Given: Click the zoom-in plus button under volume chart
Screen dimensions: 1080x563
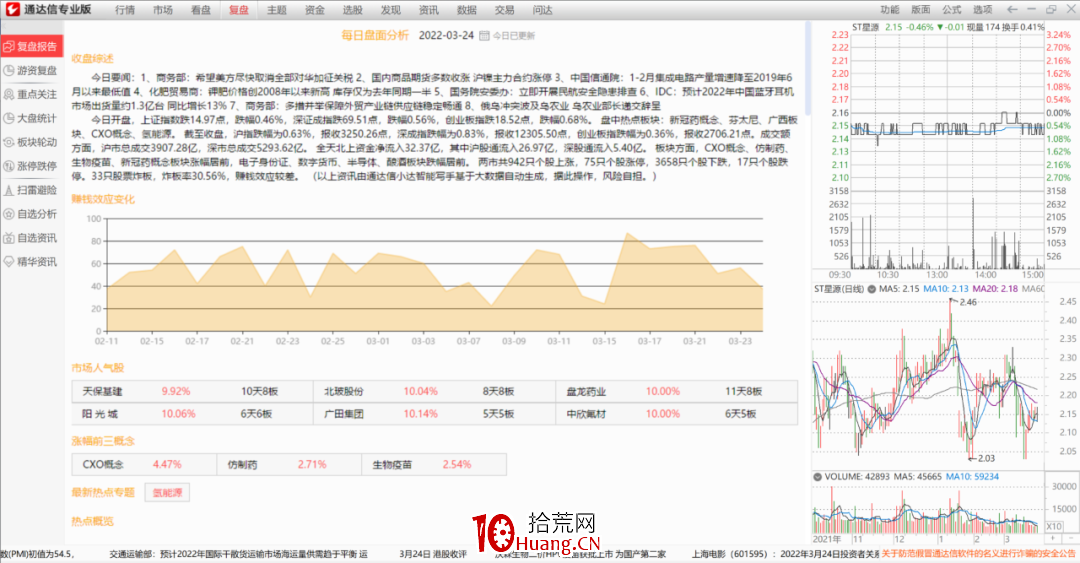Looking at the screenshot, I should point(1053,538).
